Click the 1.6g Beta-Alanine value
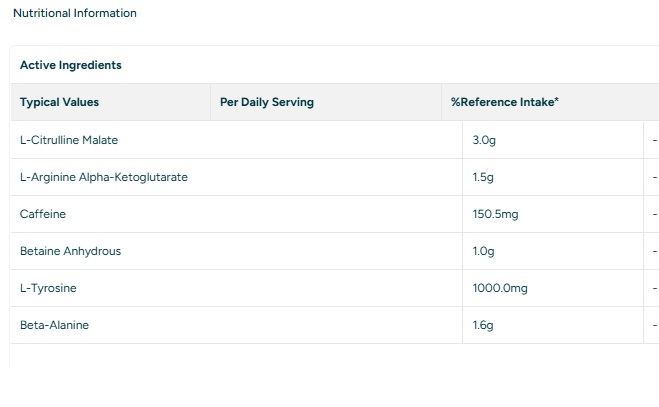 [x=483, y=325]
